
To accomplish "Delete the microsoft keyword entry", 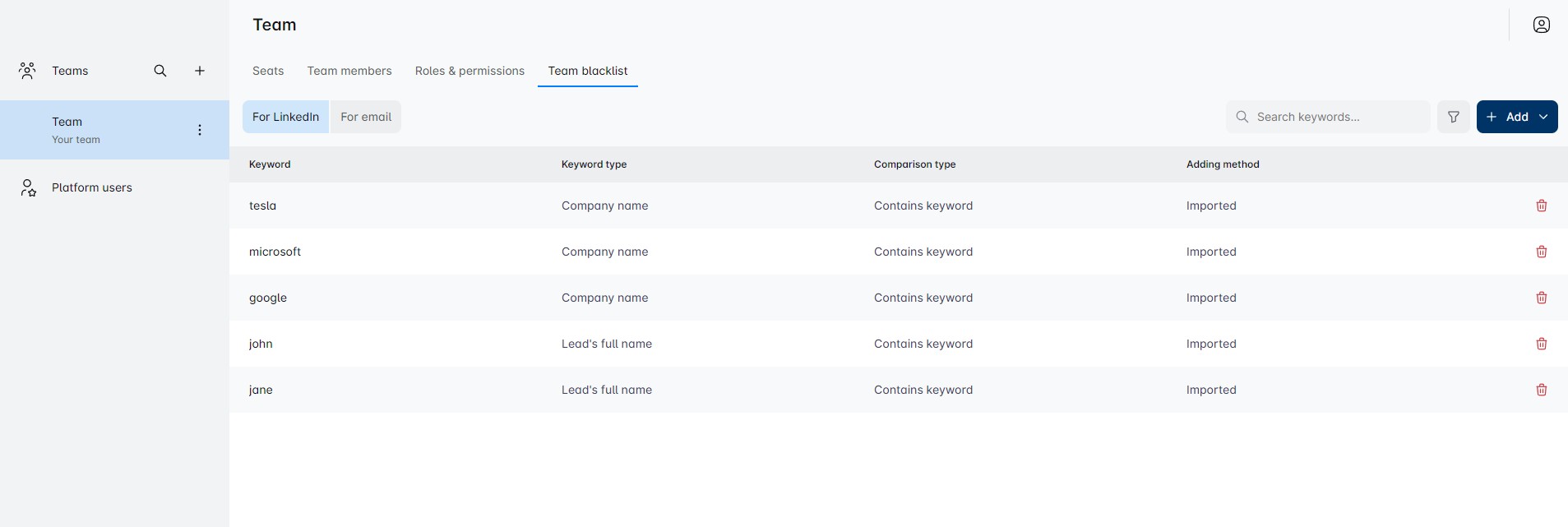I will click(x=1541, y=252).
